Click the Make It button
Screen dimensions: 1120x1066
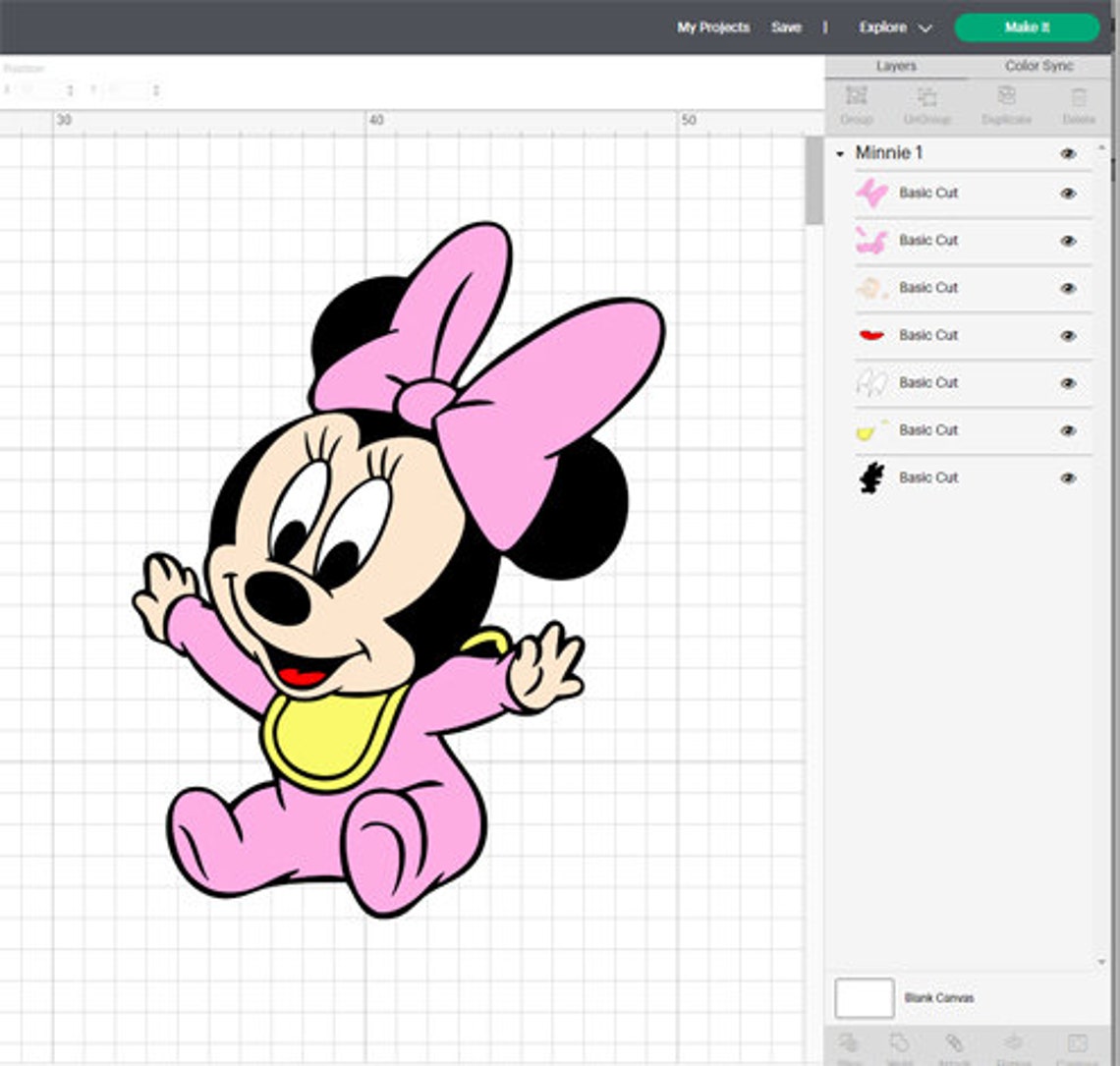coord(1027,28)
